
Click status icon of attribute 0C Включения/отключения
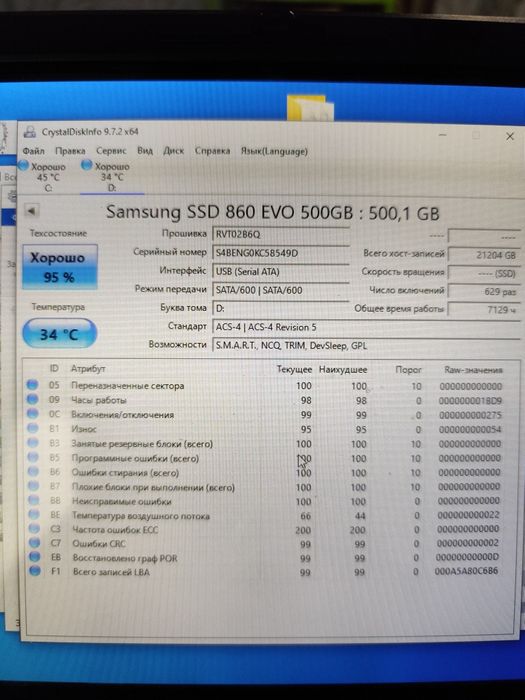click(x=33, y=413)
